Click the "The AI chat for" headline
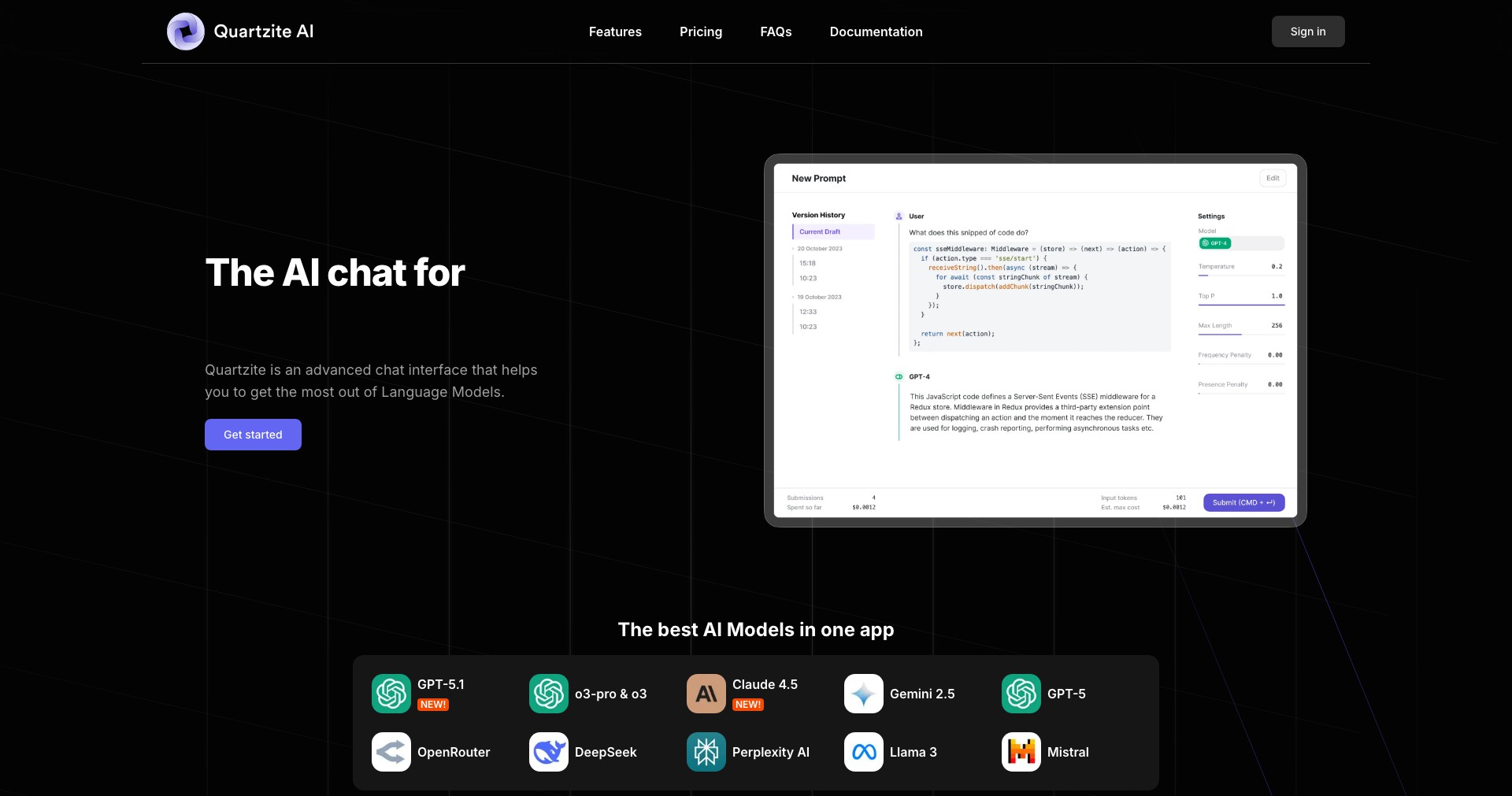Viewport: 1512px width, 796px height. coord(335,272)
